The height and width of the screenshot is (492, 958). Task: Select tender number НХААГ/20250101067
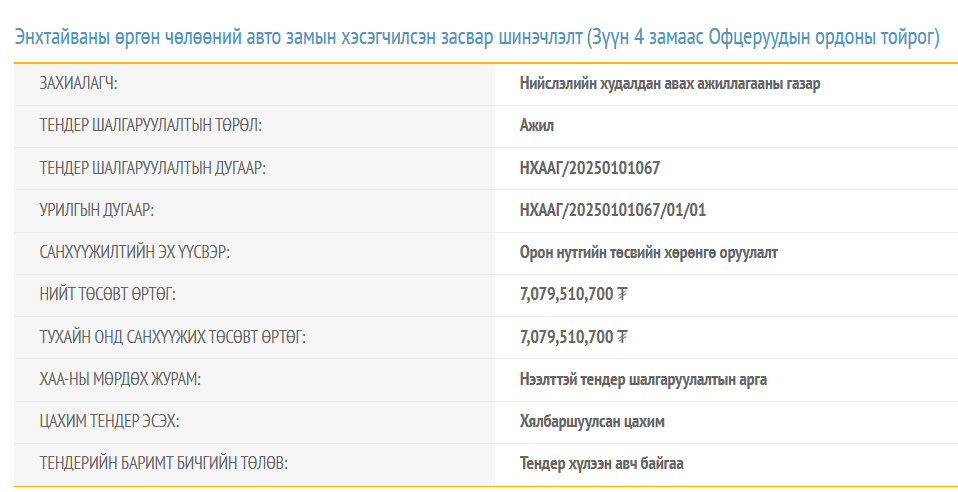(x=589, y=168)
